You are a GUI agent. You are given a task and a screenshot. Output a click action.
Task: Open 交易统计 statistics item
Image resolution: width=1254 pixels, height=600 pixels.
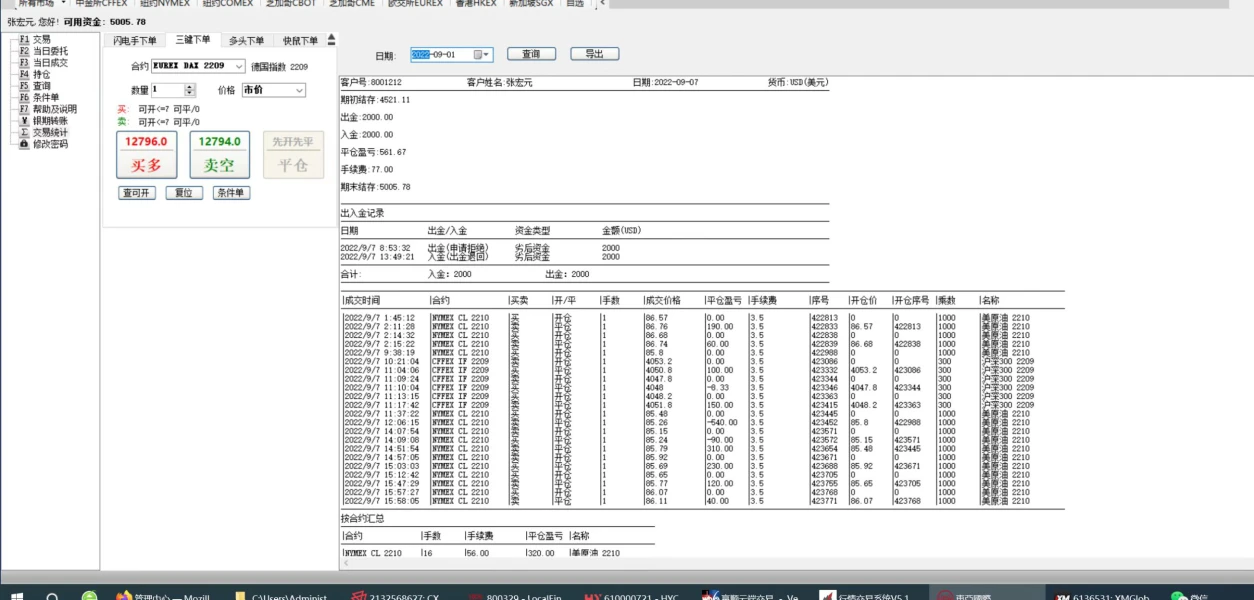tap(49, 132)
